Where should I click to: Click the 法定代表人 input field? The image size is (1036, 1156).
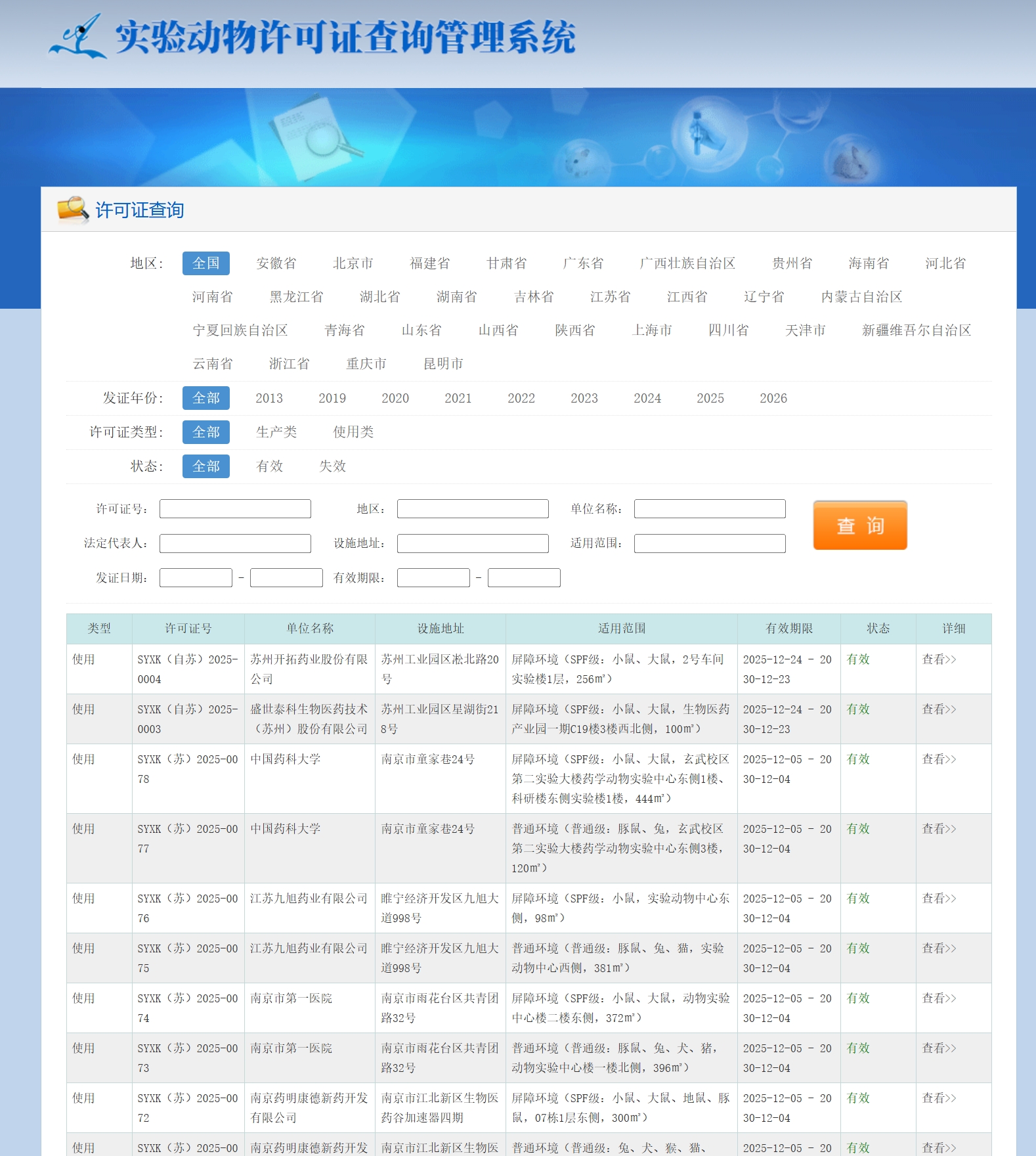tap(235, 543)
